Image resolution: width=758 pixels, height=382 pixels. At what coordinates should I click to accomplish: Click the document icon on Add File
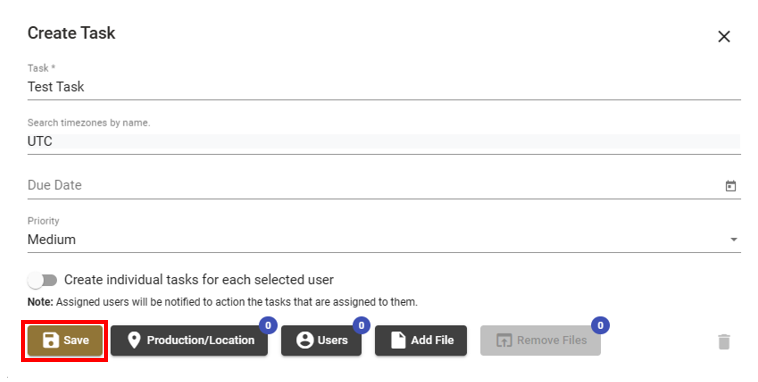[x=398, y=340]
